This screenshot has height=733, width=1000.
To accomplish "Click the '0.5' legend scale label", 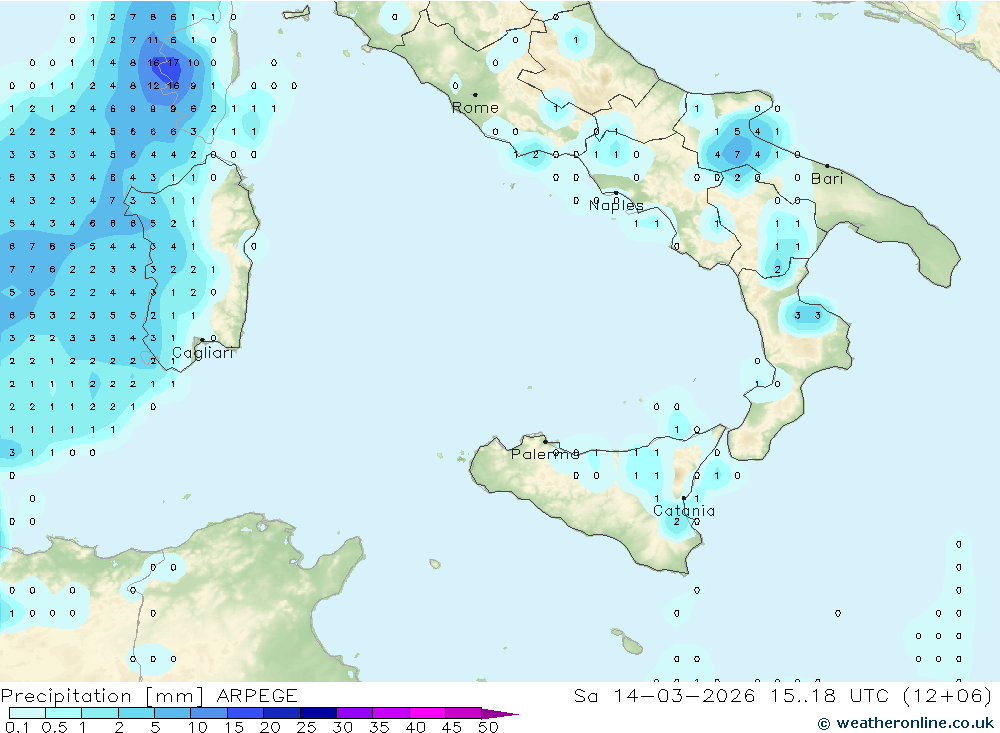I will tap(54, 727).
